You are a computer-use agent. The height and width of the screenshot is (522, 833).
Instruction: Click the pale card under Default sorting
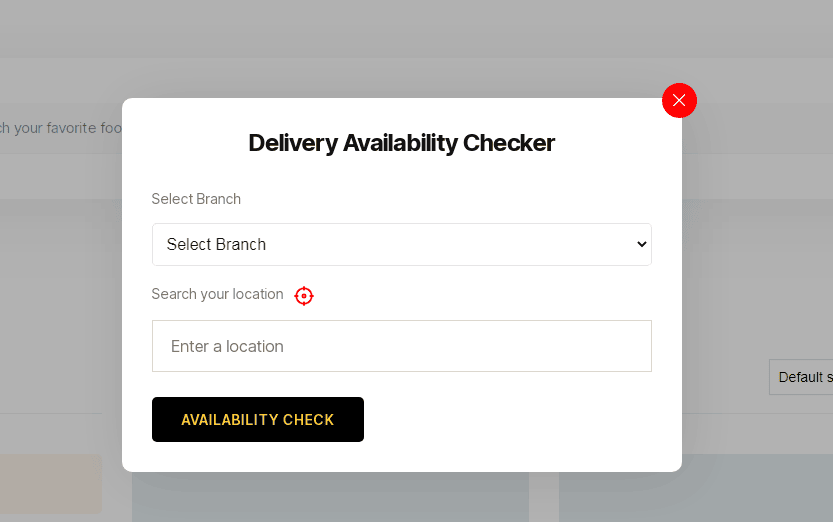click(x=695, y=495)
